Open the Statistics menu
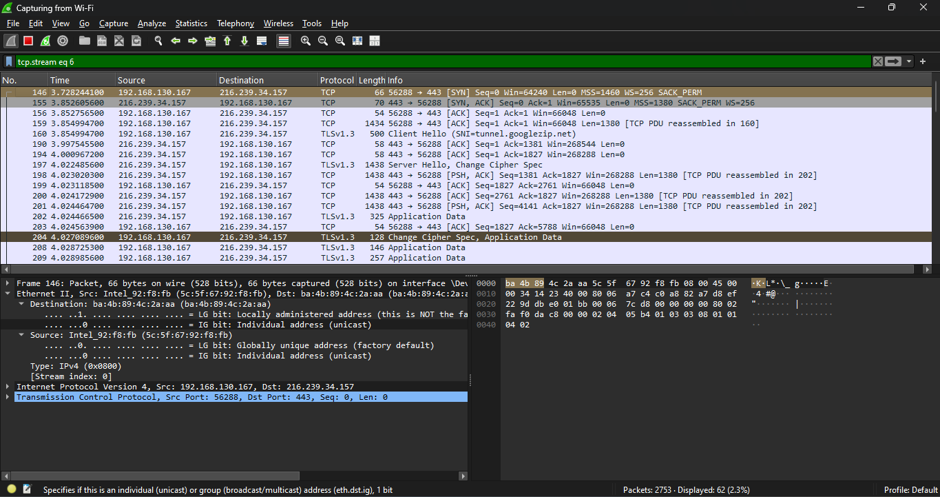 click(191, 23)
